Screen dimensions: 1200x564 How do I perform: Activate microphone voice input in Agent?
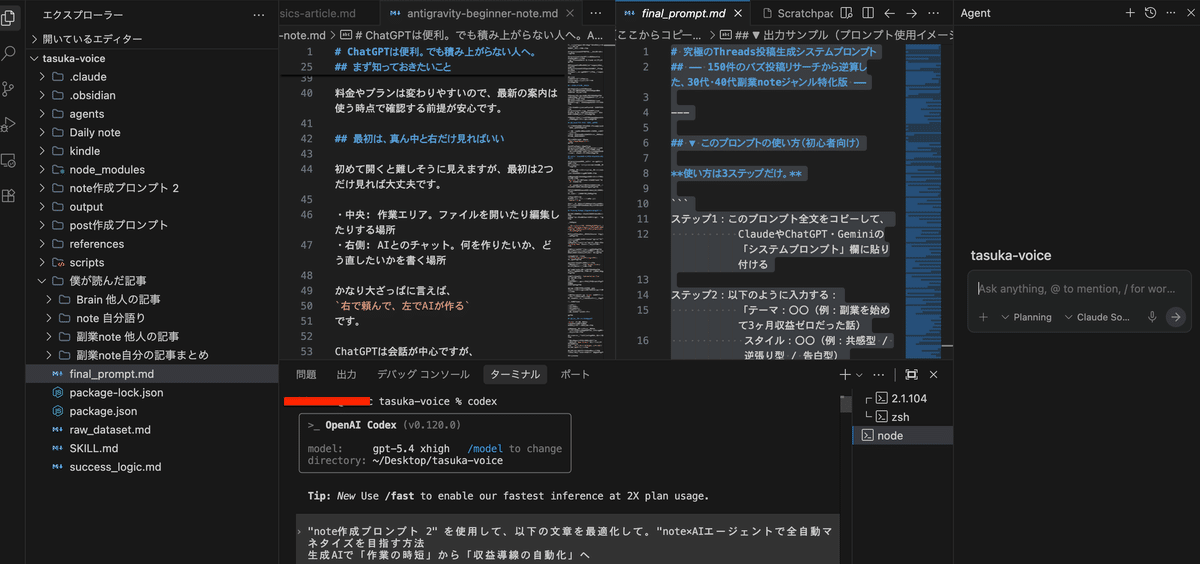click(x=1152, y=317)
